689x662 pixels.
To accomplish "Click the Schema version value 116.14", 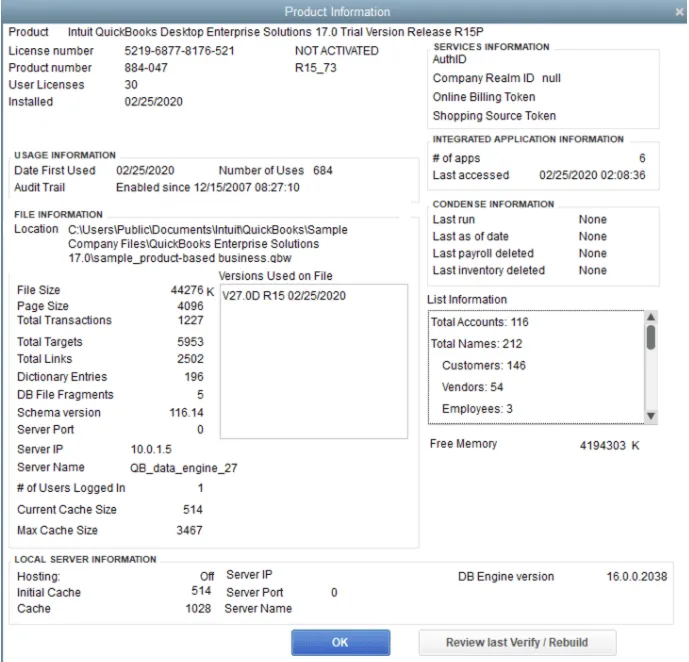I will coord(186,413).
